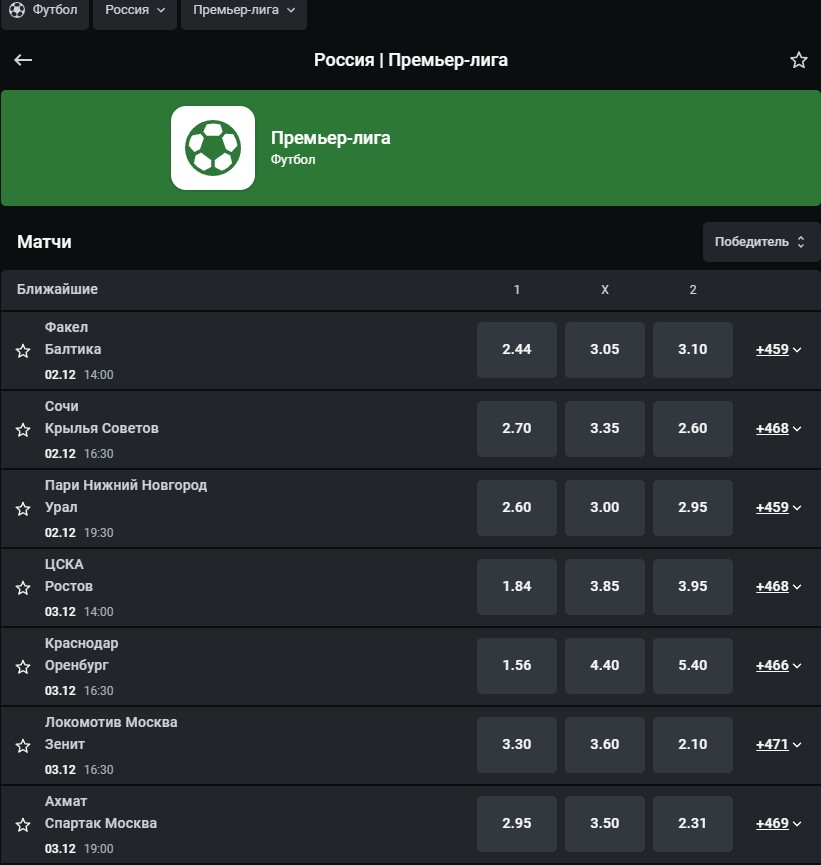
Task: Open the Премьер-лига league dropdown
Action: [244, 11]
